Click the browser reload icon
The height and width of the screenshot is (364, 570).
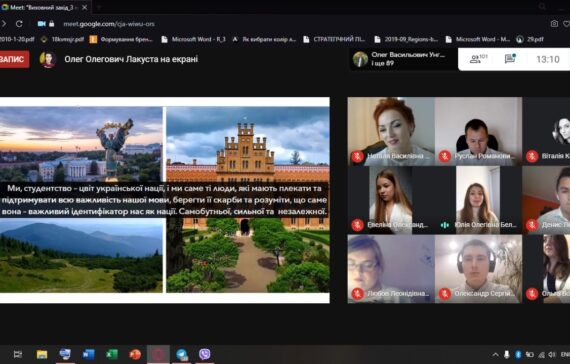point(19,24)
